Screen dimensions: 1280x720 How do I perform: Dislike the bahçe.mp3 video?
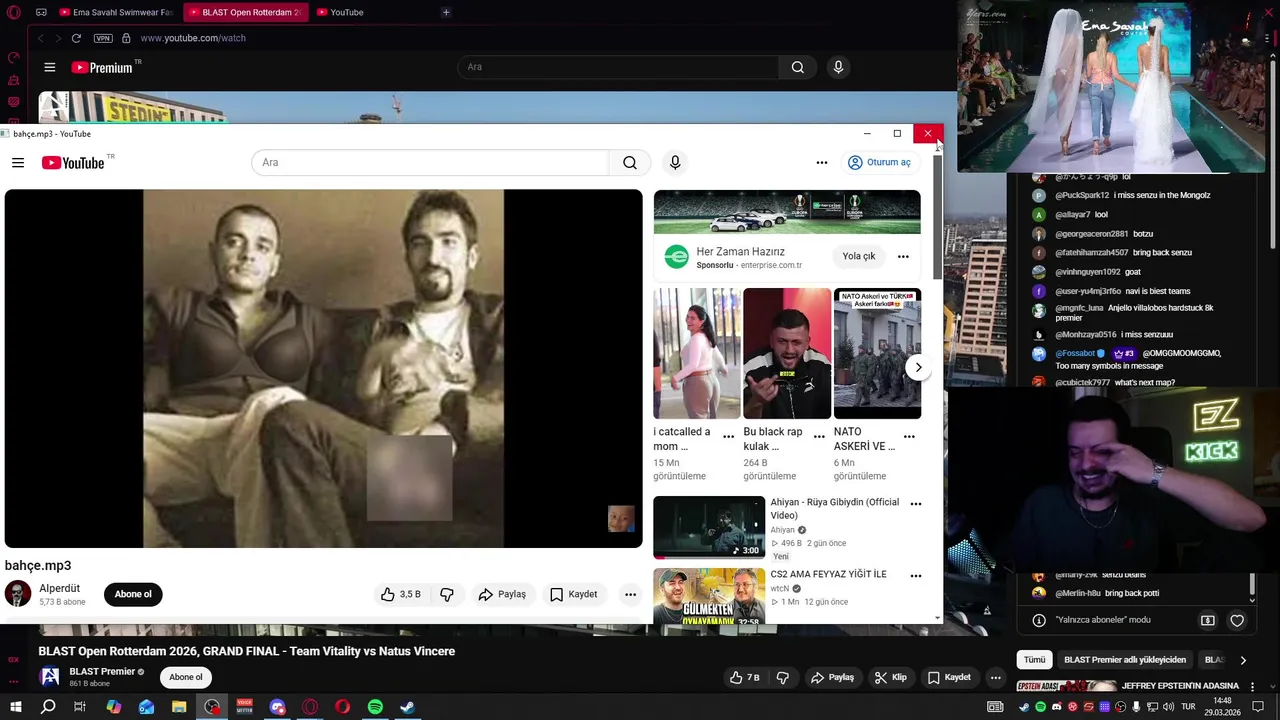pos(447,594)
